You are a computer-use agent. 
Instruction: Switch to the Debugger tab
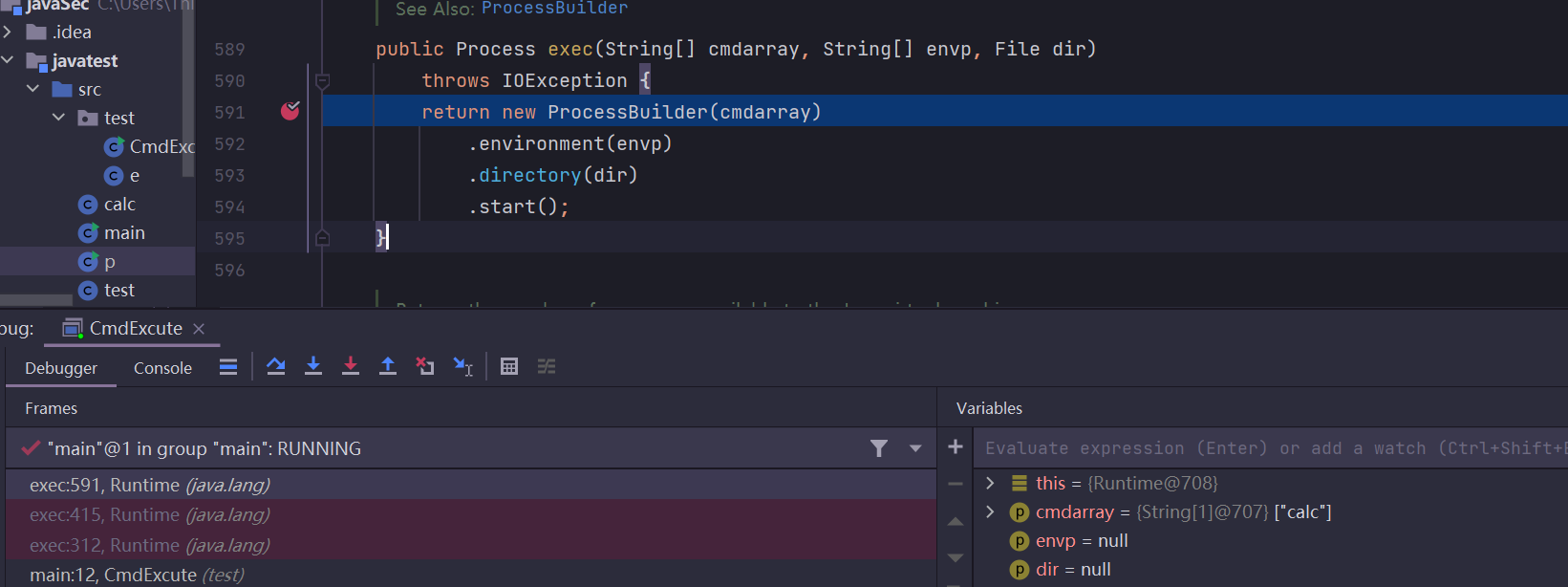61,368
